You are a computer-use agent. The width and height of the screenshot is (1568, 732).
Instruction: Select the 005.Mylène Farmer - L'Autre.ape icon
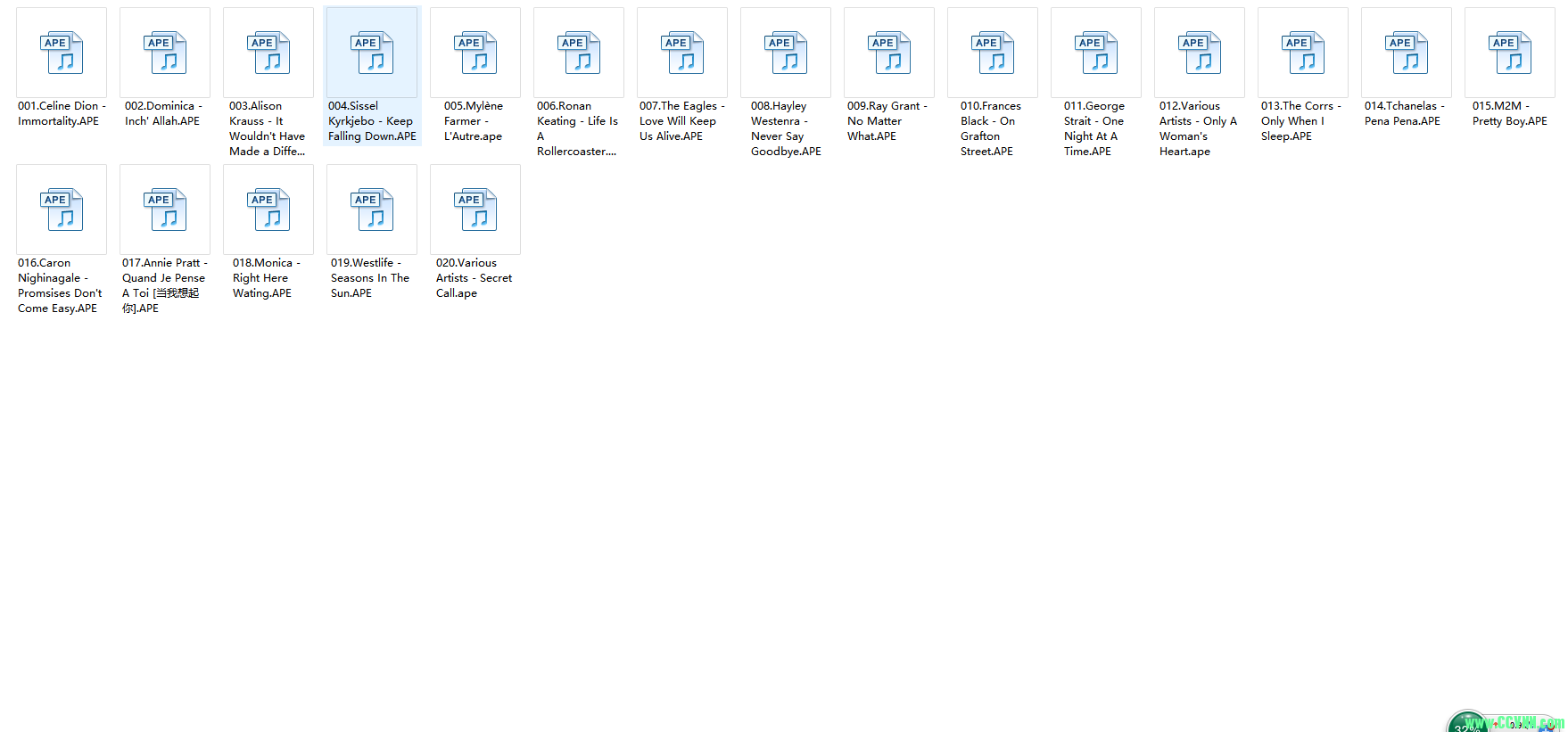point(475,53)
